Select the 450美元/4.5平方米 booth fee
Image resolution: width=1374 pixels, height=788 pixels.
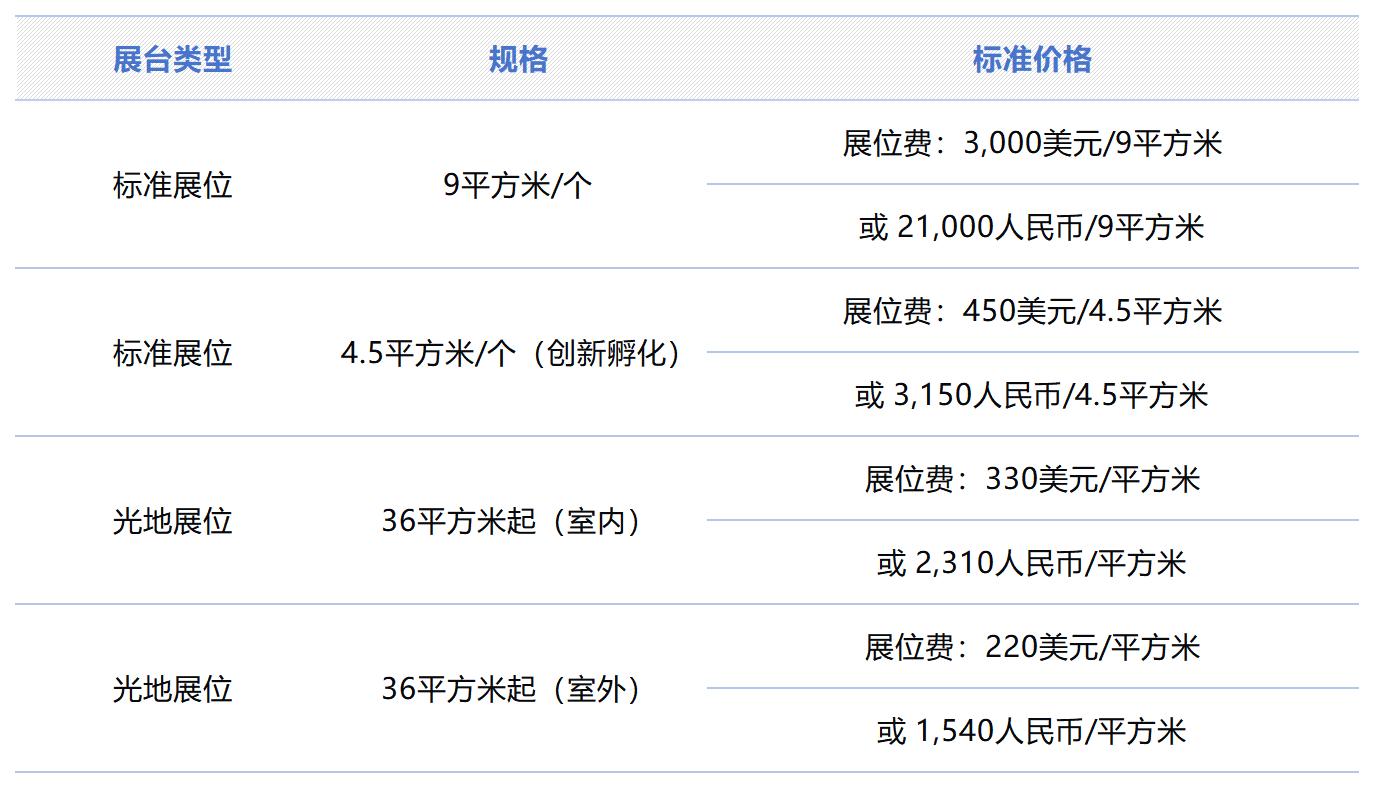[x=1032, y=312]
